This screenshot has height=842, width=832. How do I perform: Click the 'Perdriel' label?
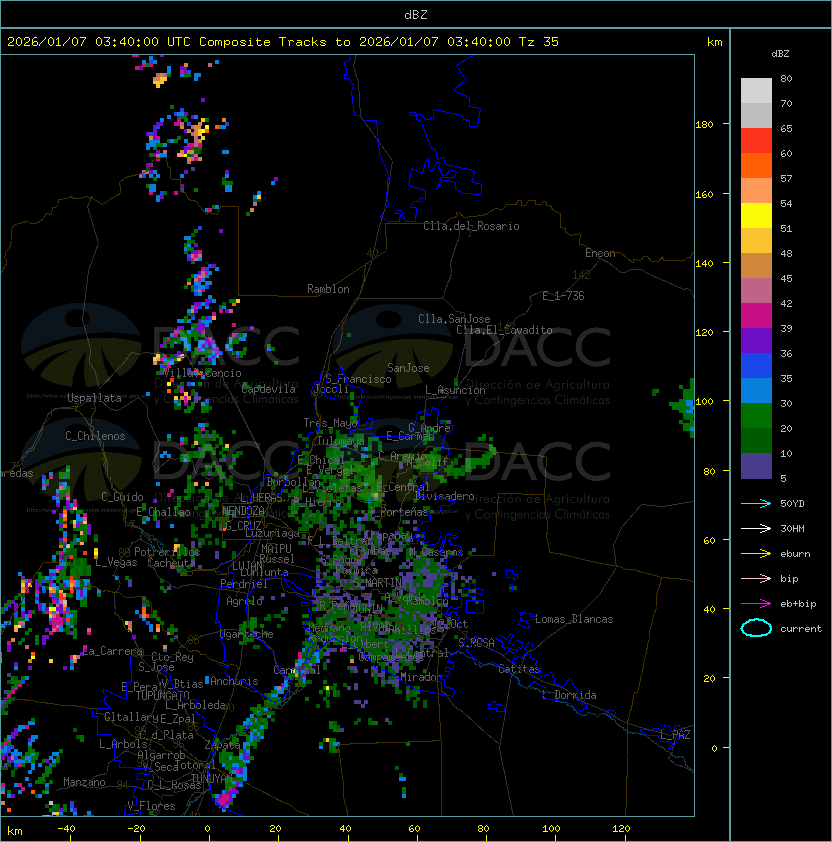click(244, 584)
